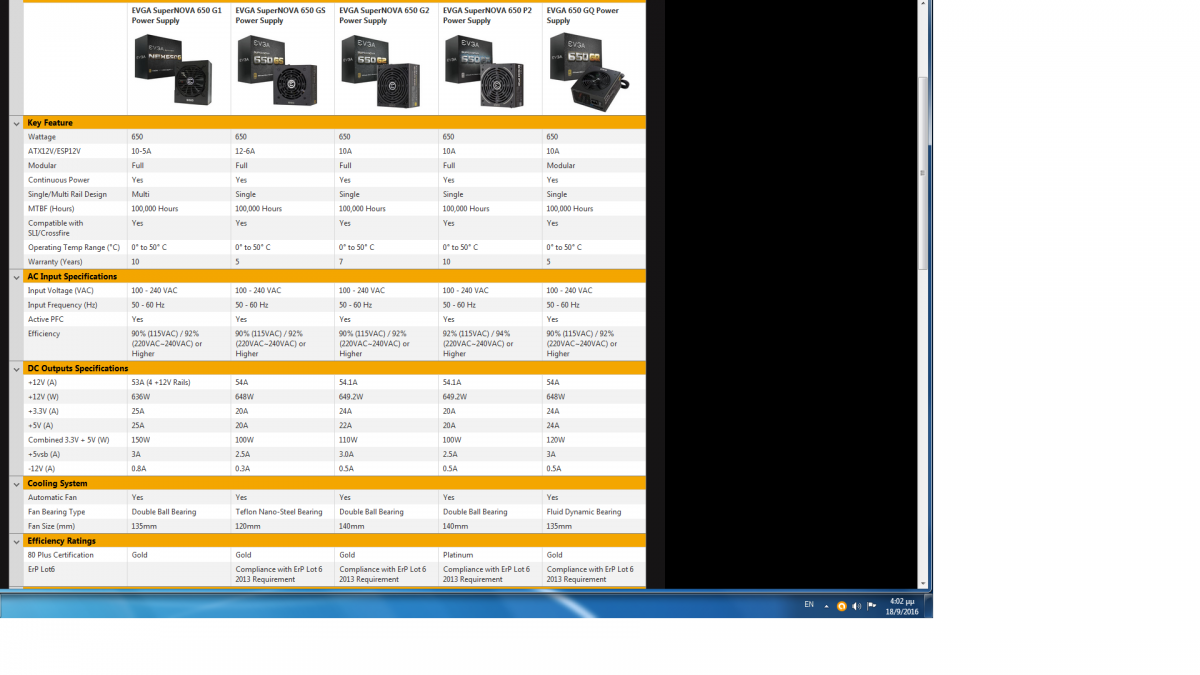This screenshot has height=675, width=1200.
Task: Click Compatible with SLI/Crossfire label
Action: tap(56, 228)
